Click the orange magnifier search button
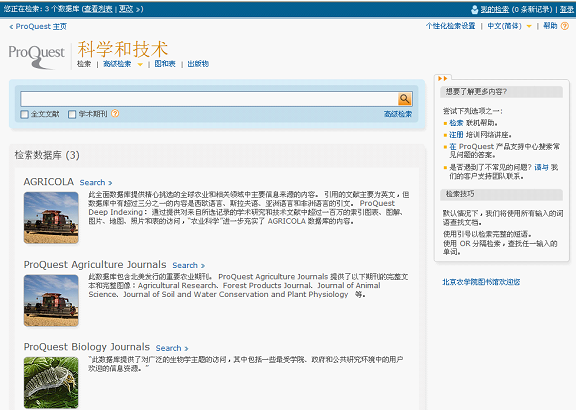Screen dimensions: 577x410 405,99
